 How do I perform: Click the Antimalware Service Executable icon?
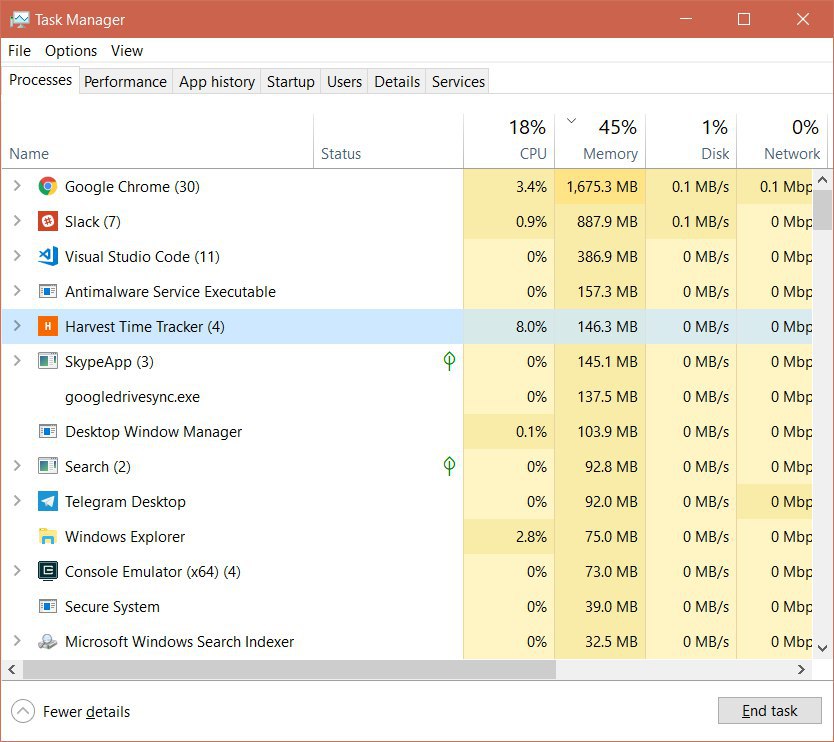click(48, 291)
